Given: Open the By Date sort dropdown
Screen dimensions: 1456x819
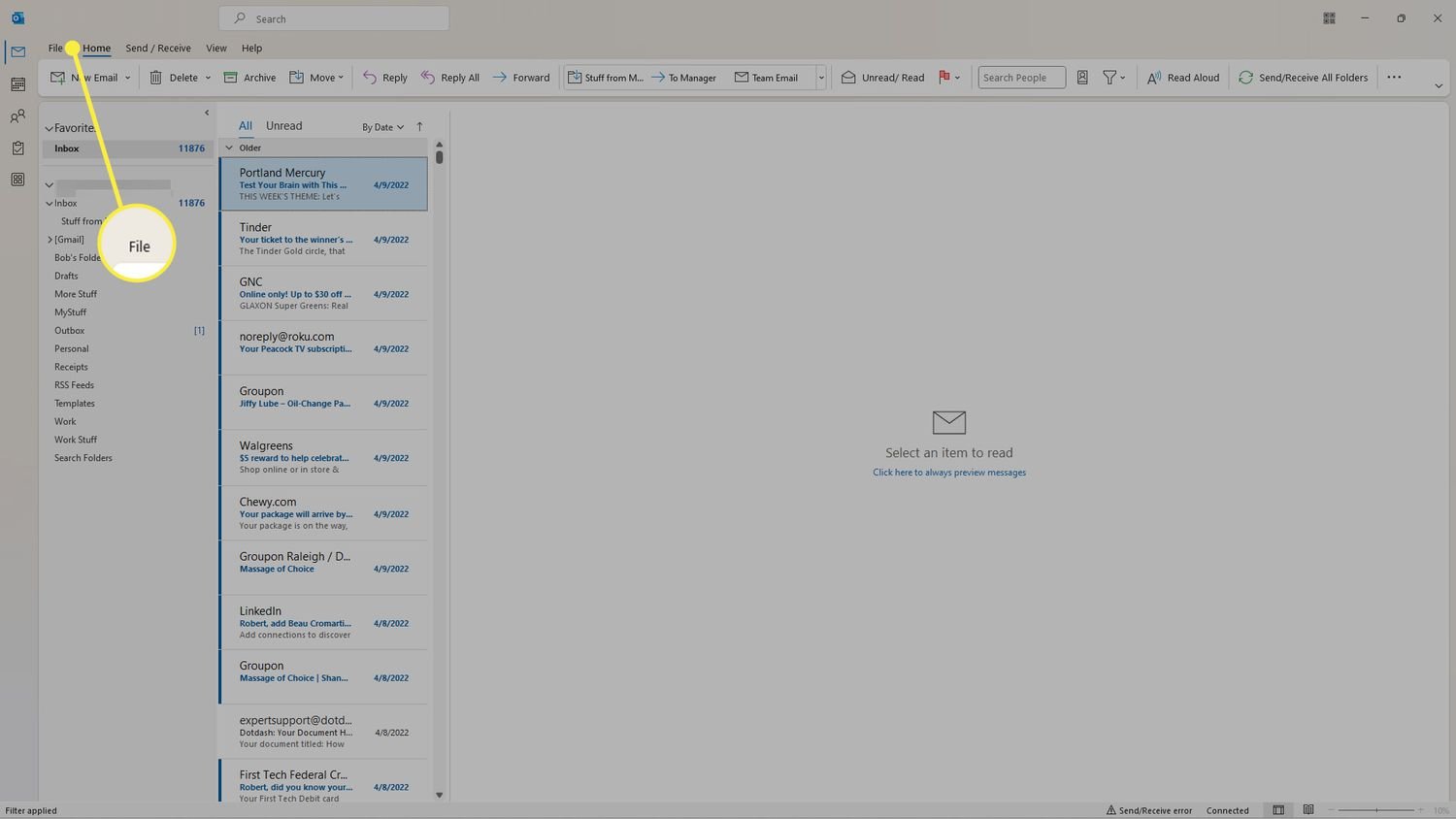Looking at the screenshot, I should (382, 127).
